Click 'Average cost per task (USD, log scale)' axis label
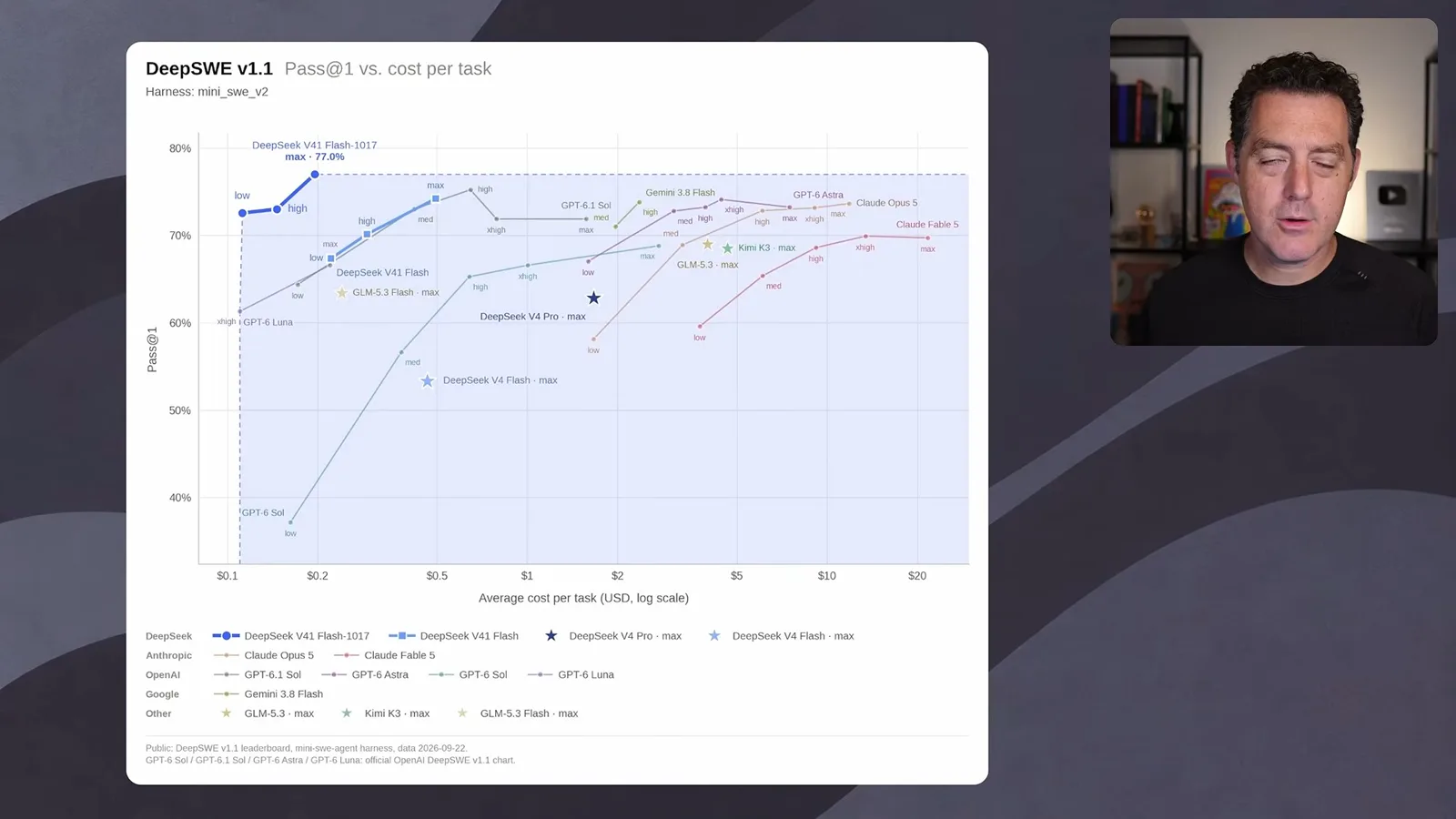 583,598
